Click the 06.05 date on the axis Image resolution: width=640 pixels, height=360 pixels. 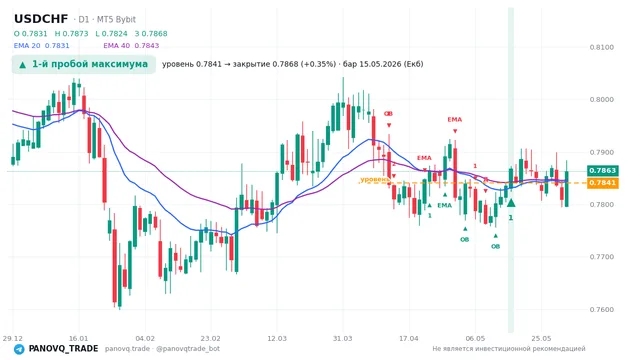475,338
